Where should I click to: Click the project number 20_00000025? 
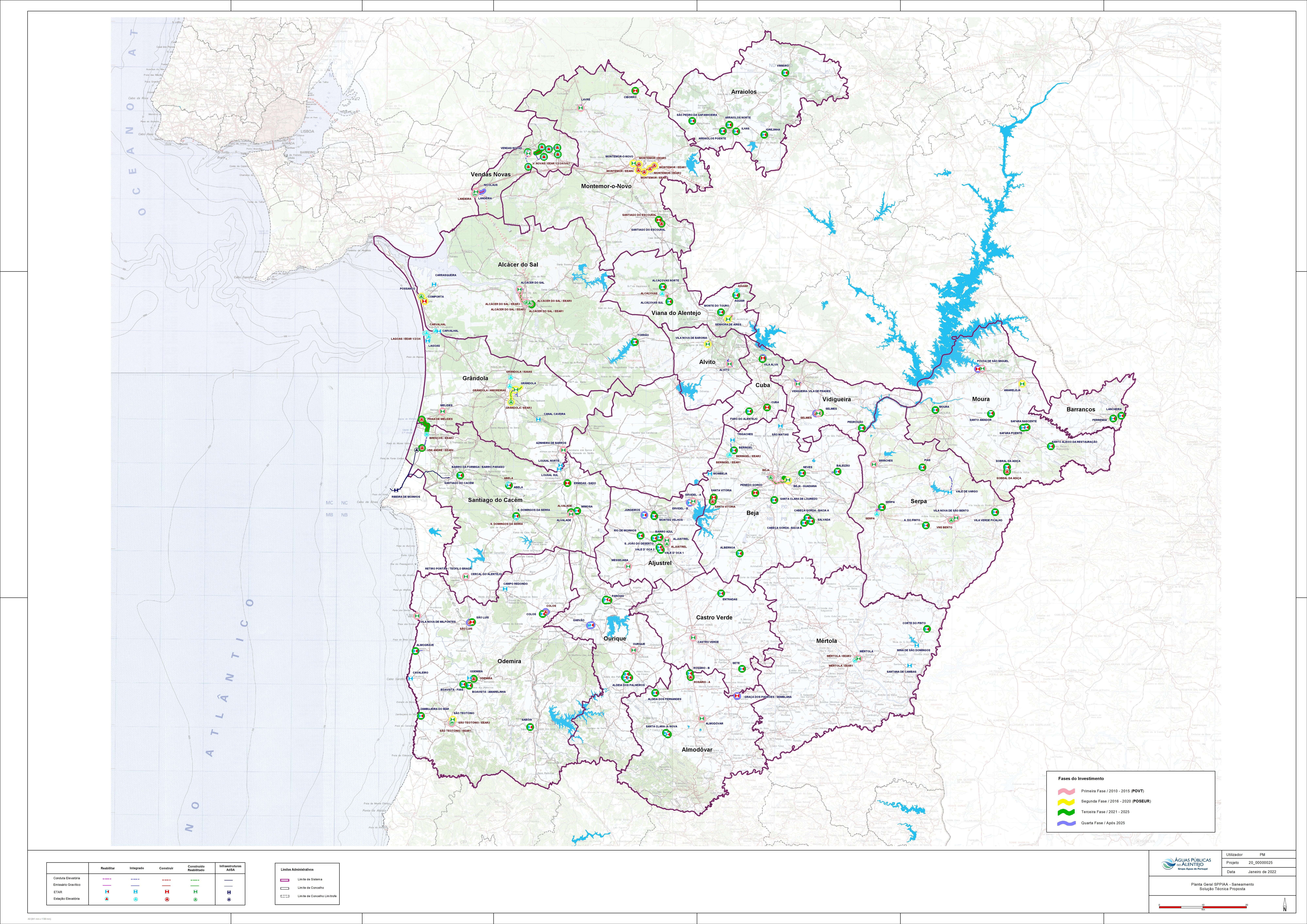click(1261, 863)
